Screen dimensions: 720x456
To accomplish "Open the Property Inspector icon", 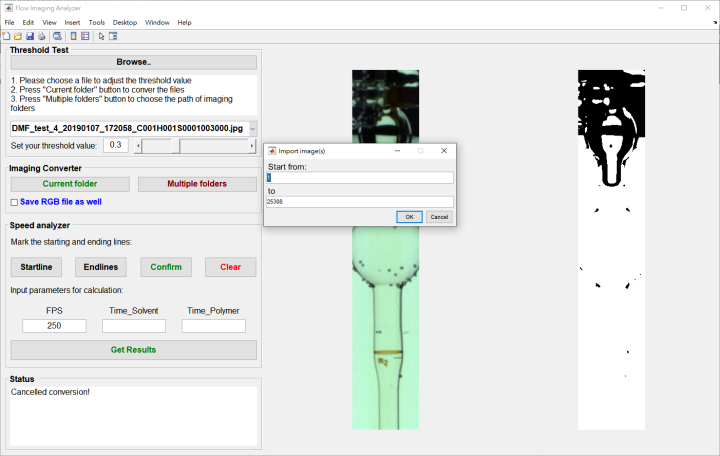I will [113, 36].
